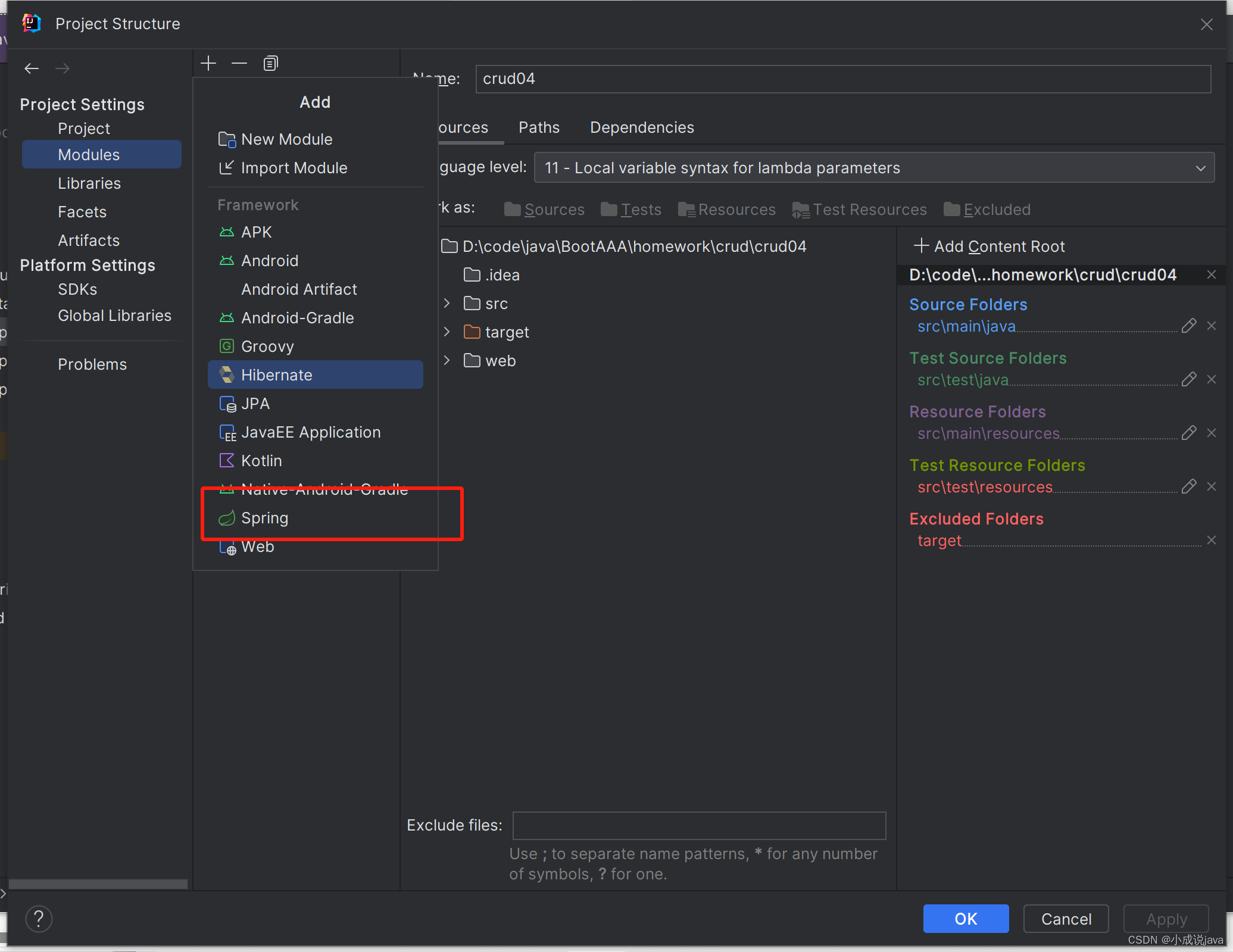Edit src\test\resources folder via pencil icon
This screenshot has height=952, width=1233.
pyautogui.click(x=1189, y=486)
